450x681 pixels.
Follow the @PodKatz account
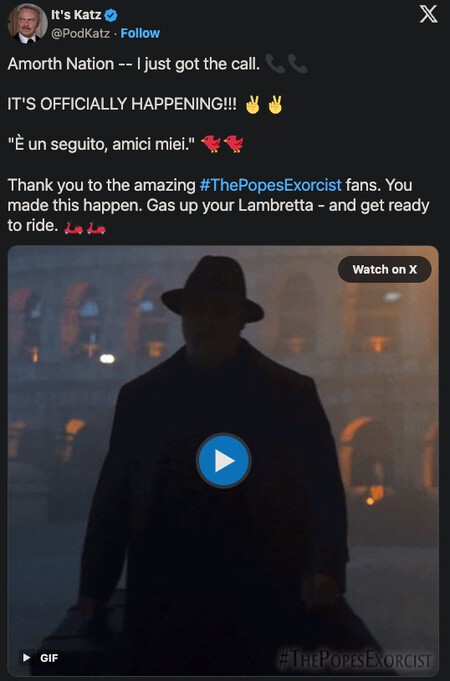140,33
